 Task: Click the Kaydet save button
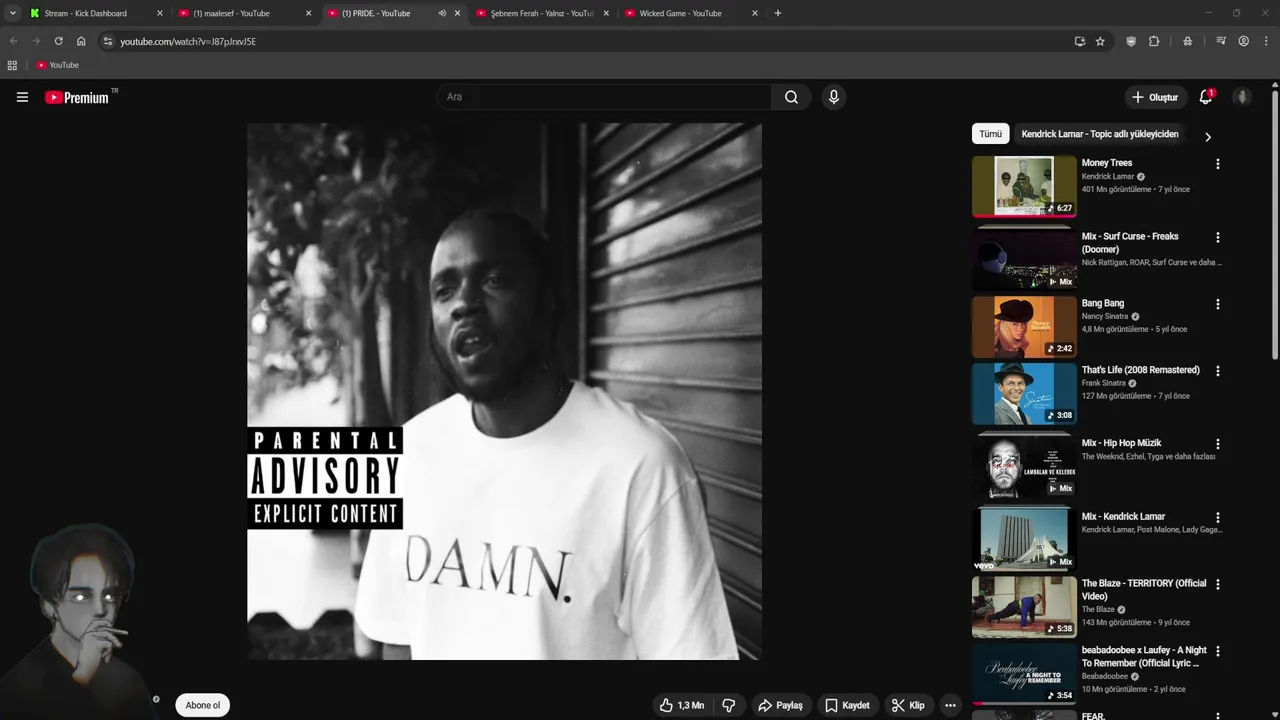coord(847,705)
